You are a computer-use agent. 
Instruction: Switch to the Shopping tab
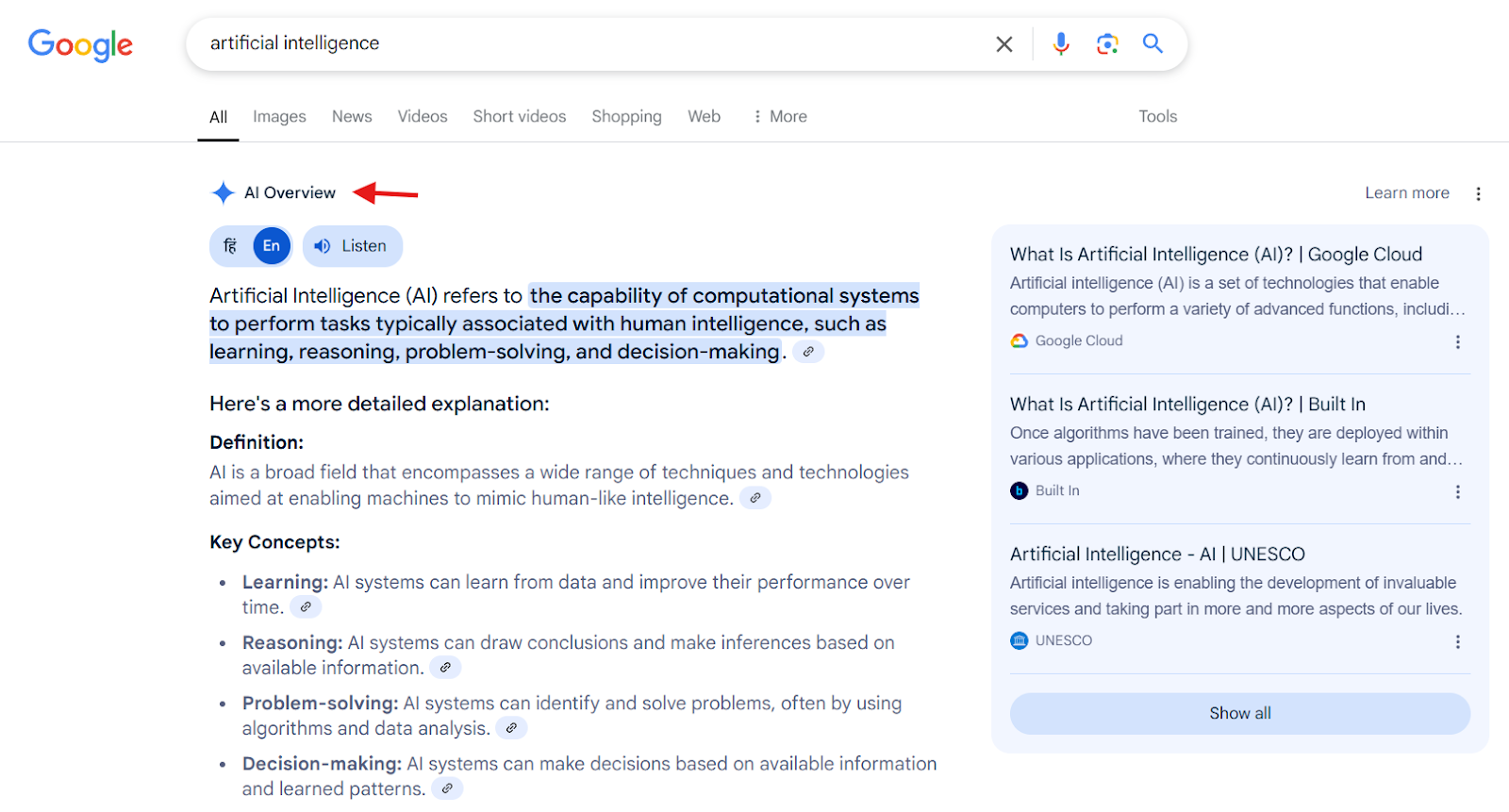[626, 116]
